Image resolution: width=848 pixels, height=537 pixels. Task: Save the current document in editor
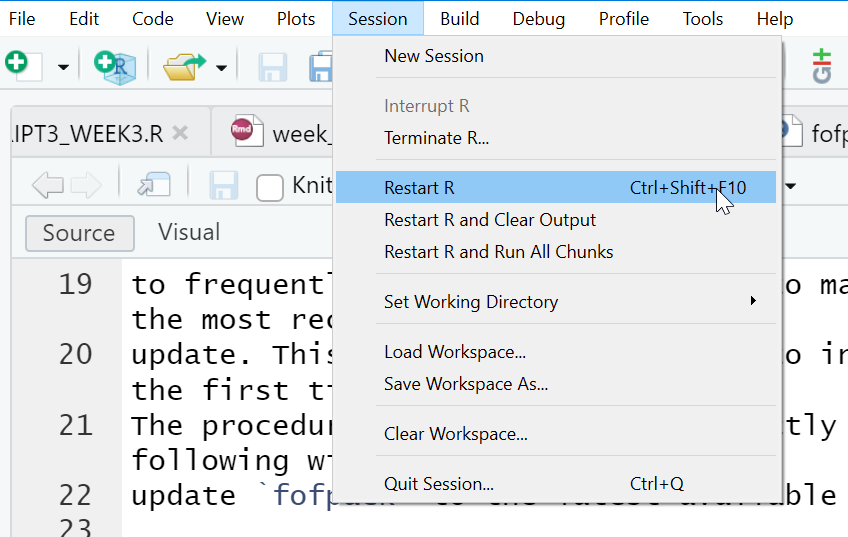pyautogui.click(x=223, y=185)
